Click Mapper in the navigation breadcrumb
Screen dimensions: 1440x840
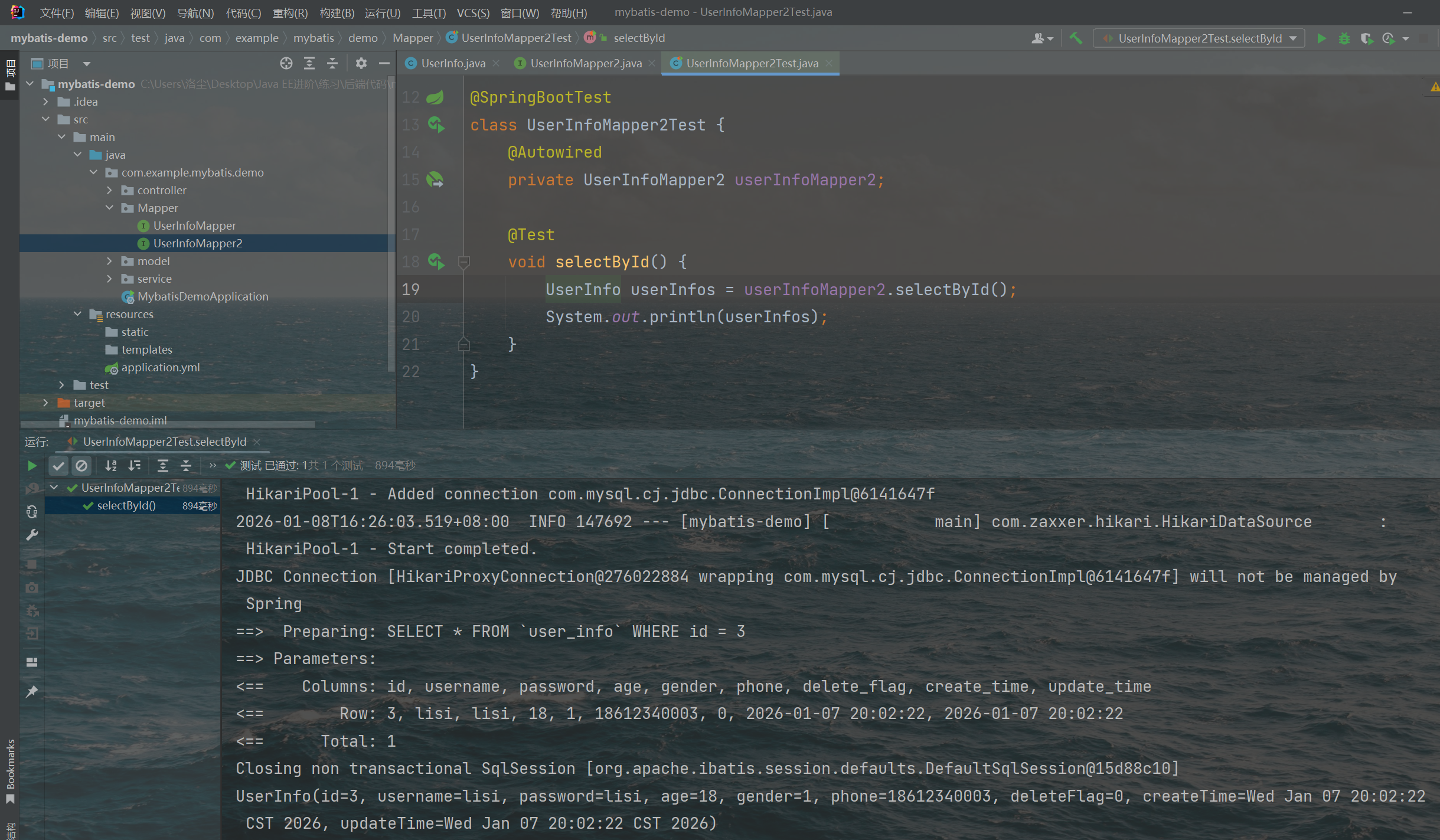click(x=412, y=38)
